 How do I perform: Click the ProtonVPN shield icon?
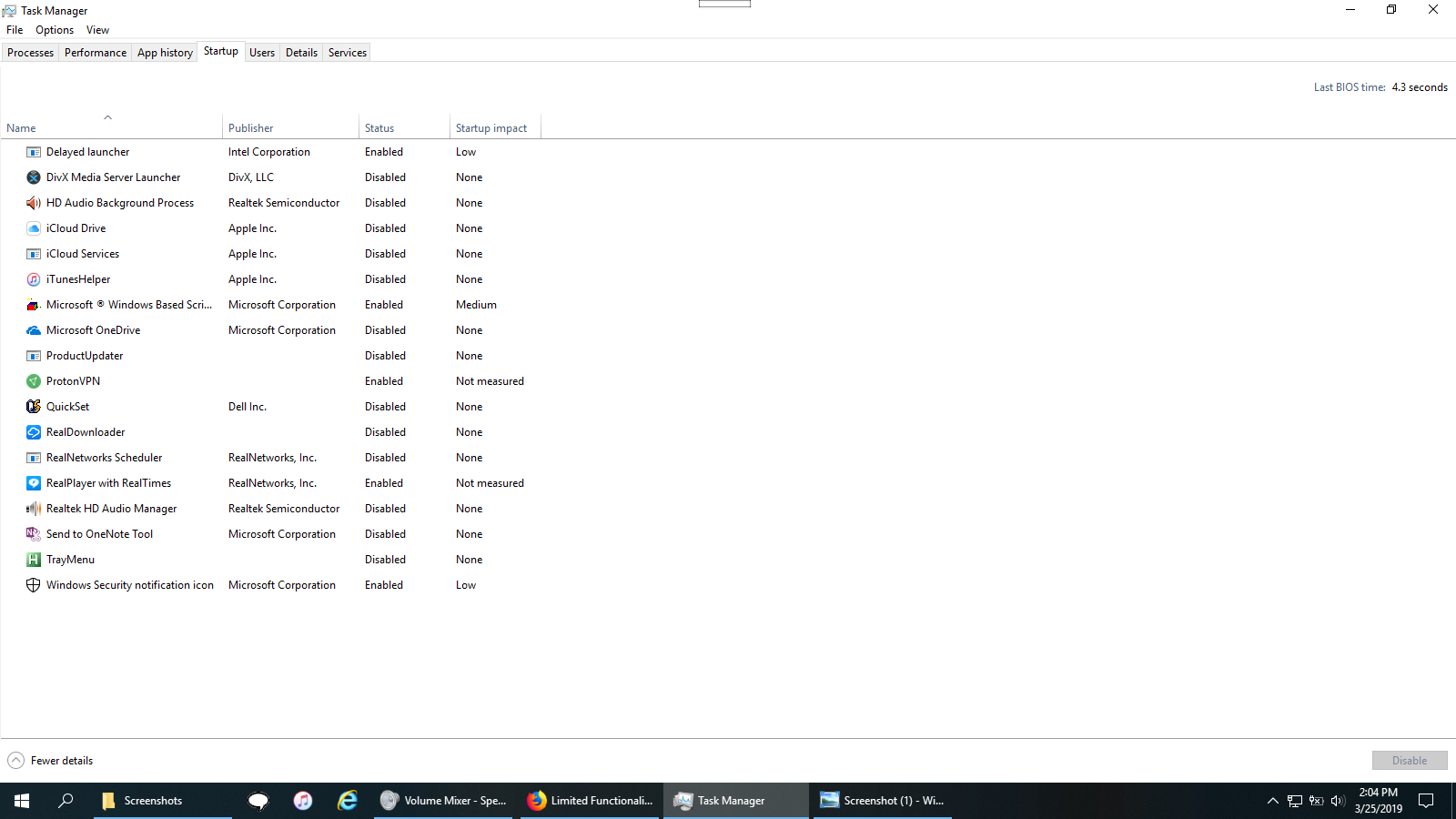coord(34,381)
